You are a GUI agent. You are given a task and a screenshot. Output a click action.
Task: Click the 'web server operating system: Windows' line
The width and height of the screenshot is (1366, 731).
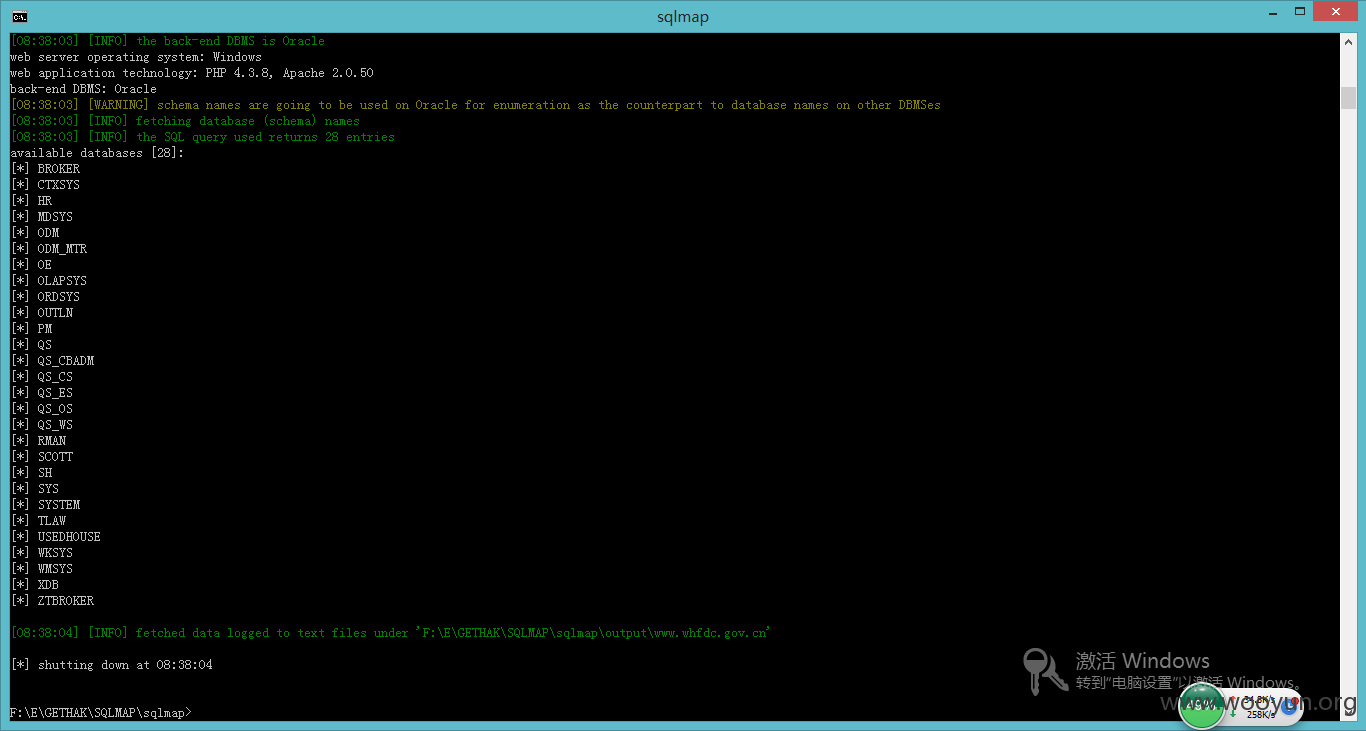(x=136, y=57)
